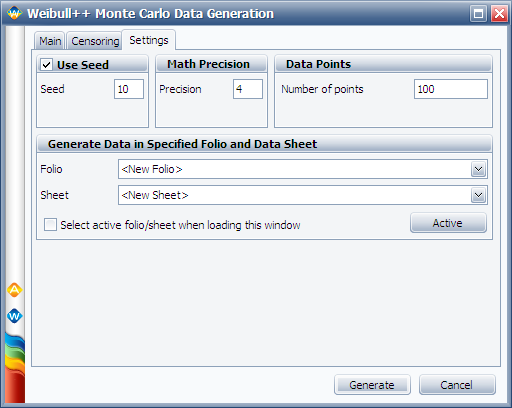Click the Cancel button
512x408 pixels.
(457, 385)
